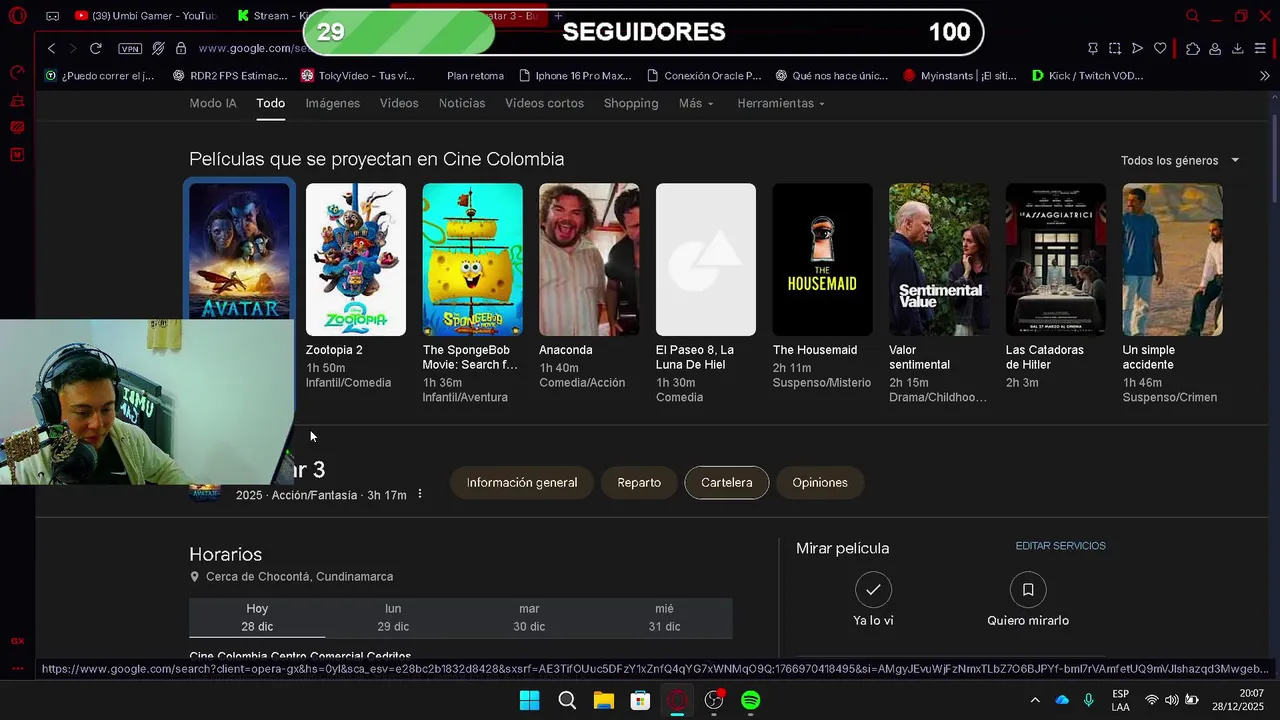This screenshot has height=720, width=1280.
Task: Open the Easy Setup menu icon
Action: pos(1260,48)
